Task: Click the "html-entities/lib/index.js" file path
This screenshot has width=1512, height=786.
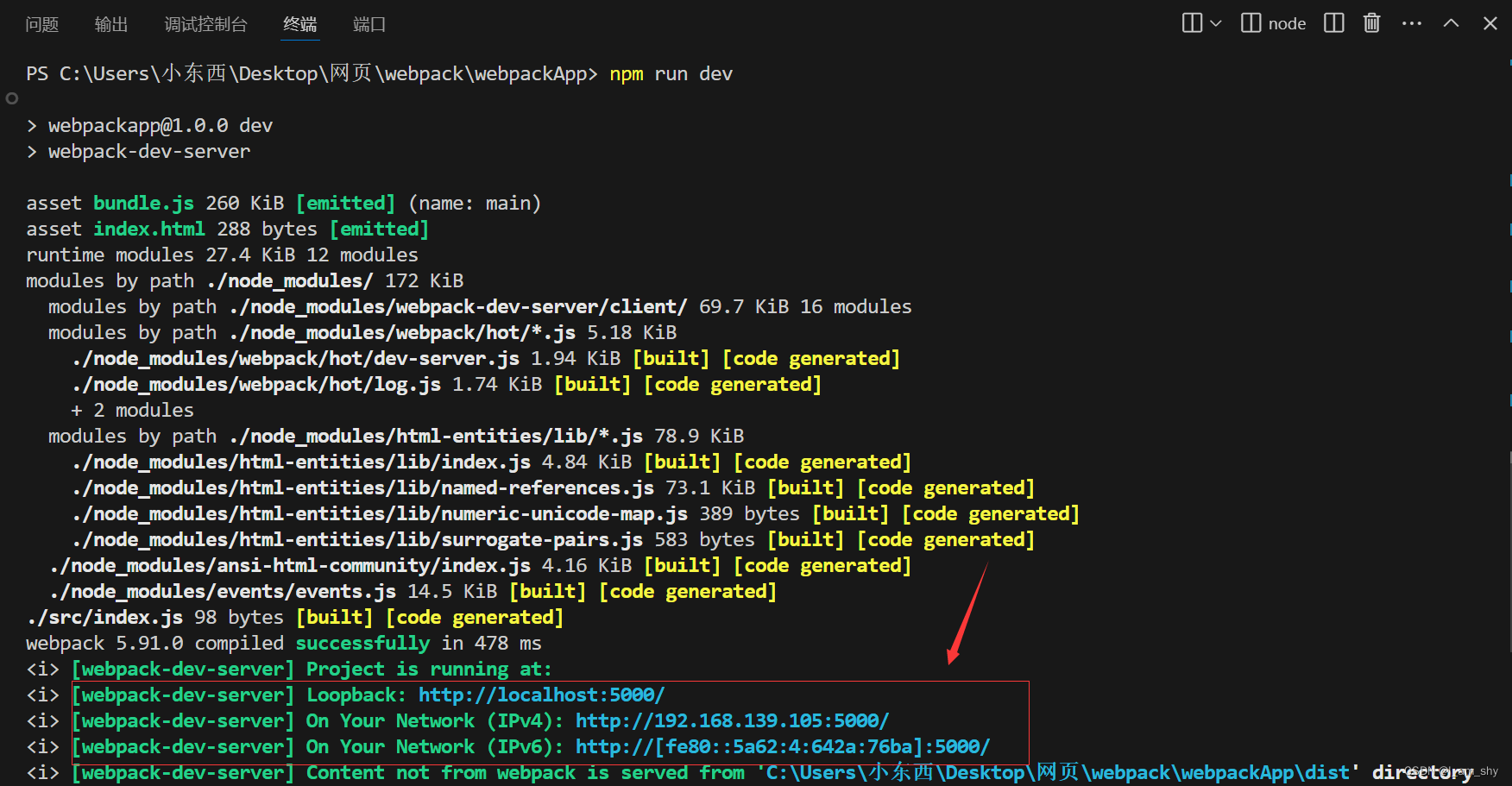Action: click(301, 462)
